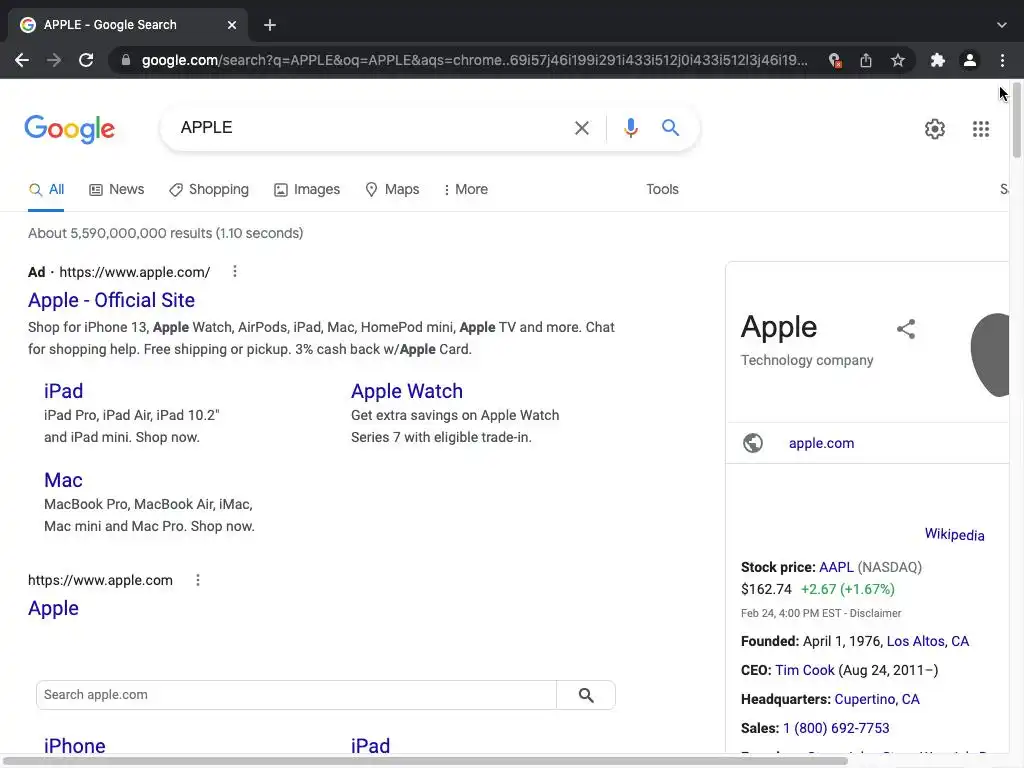The width and height of the screenshot is (1024, 768).
Task: Open the AAPL stock link
Action: pyautogui.click(x=836, y=567)
